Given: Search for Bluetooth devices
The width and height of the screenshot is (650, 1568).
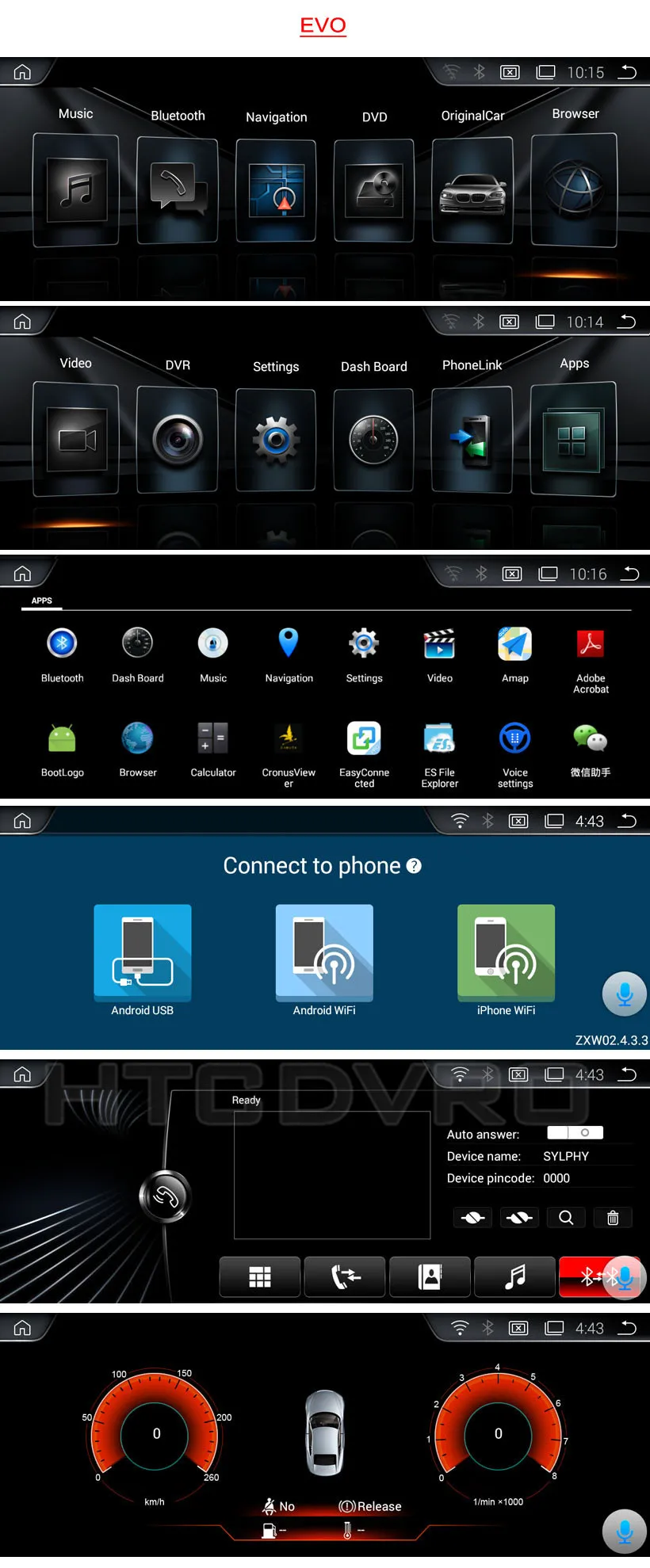Looking at the screenshot, I should point(566,1218).
